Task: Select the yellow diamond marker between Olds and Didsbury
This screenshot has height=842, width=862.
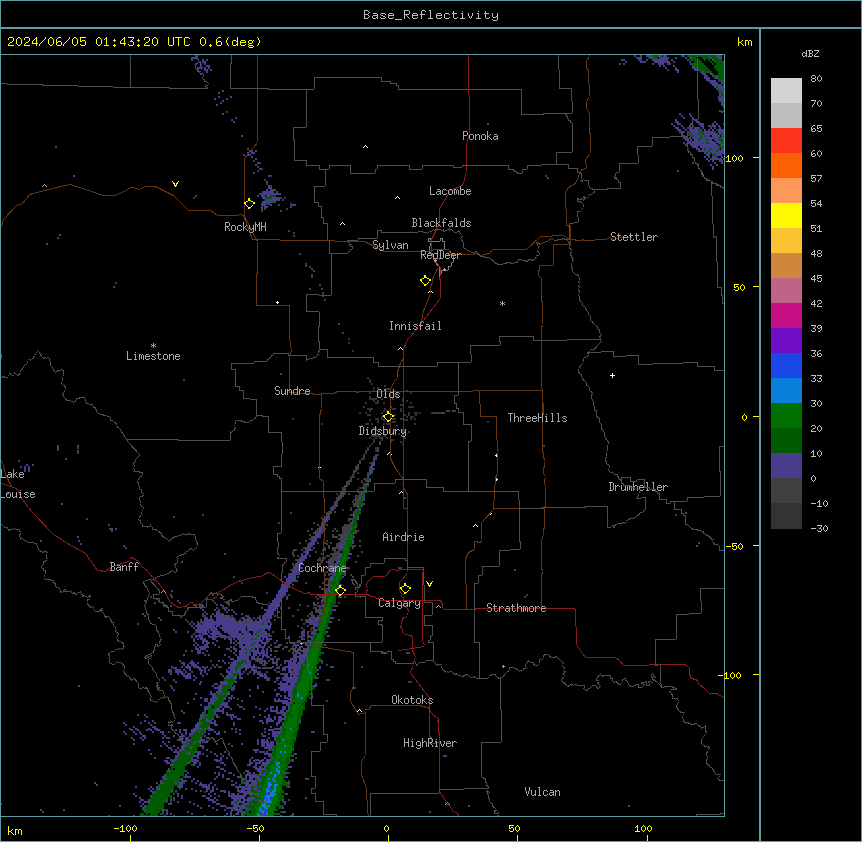Action: 388,417
